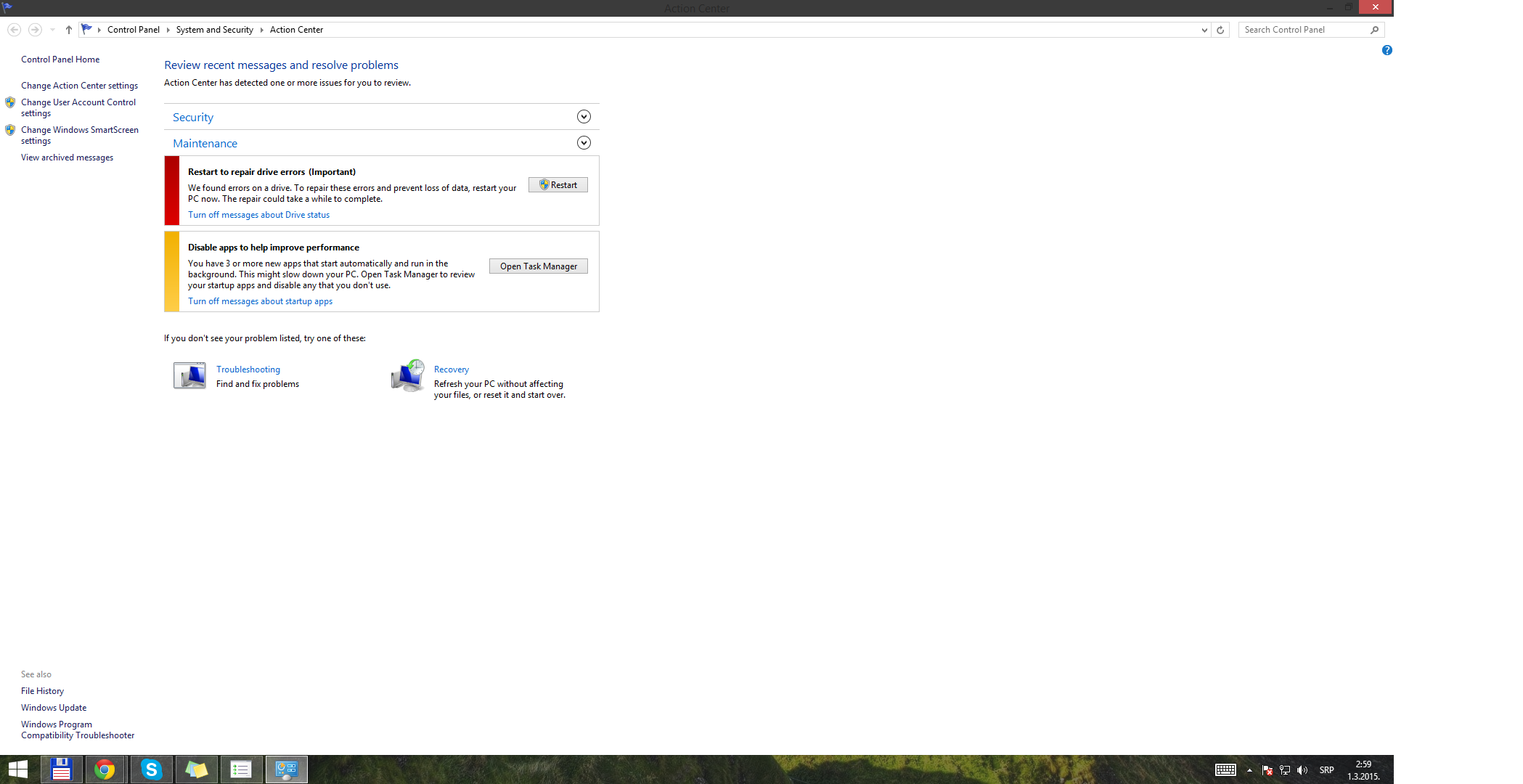1523x784 pixels.
Task: Open Google Chrome from the taskbar
Action: [105, 769]
